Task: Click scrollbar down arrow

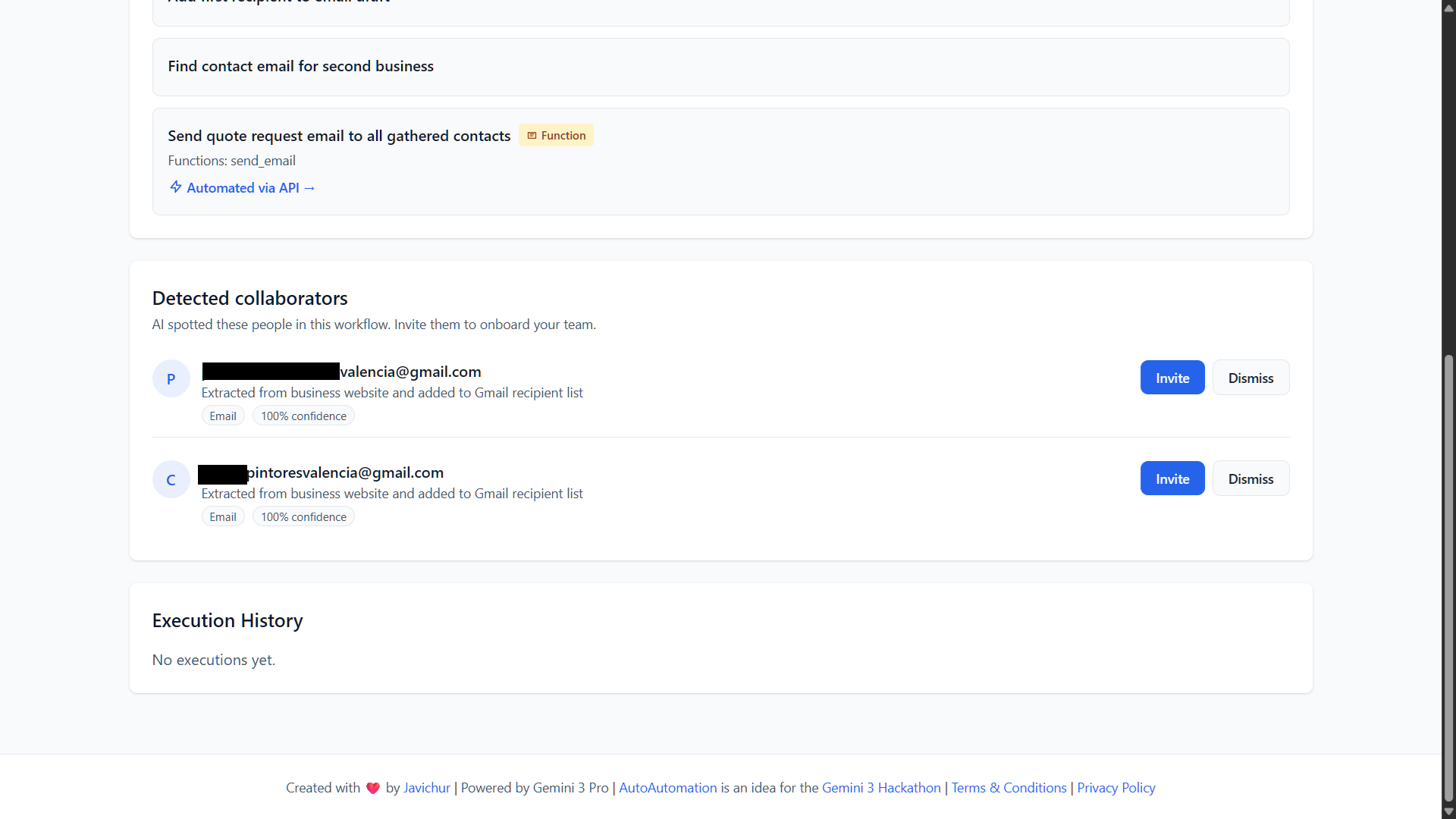Action: (1448, 811)
